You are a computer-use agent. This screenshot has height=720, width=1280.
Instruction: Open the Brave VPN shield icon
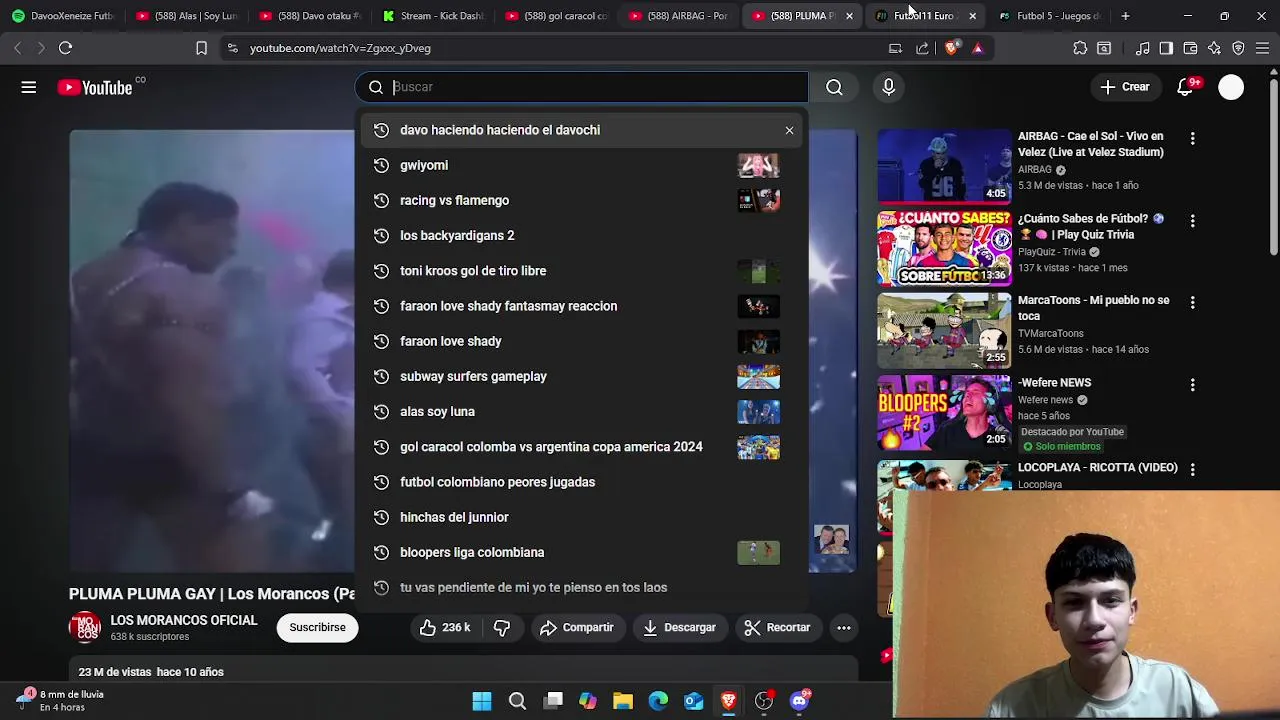1238,48
